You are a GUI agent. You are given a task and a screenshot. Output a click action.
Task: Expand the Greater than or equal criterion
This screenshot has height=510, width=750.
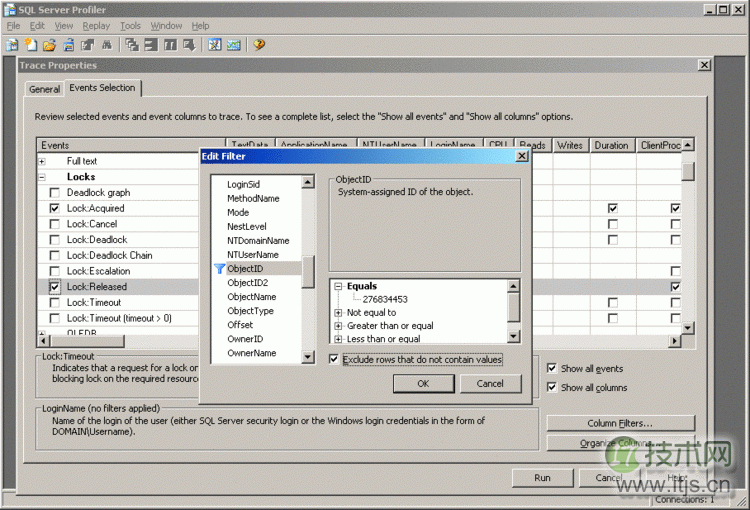pos(338,326)
